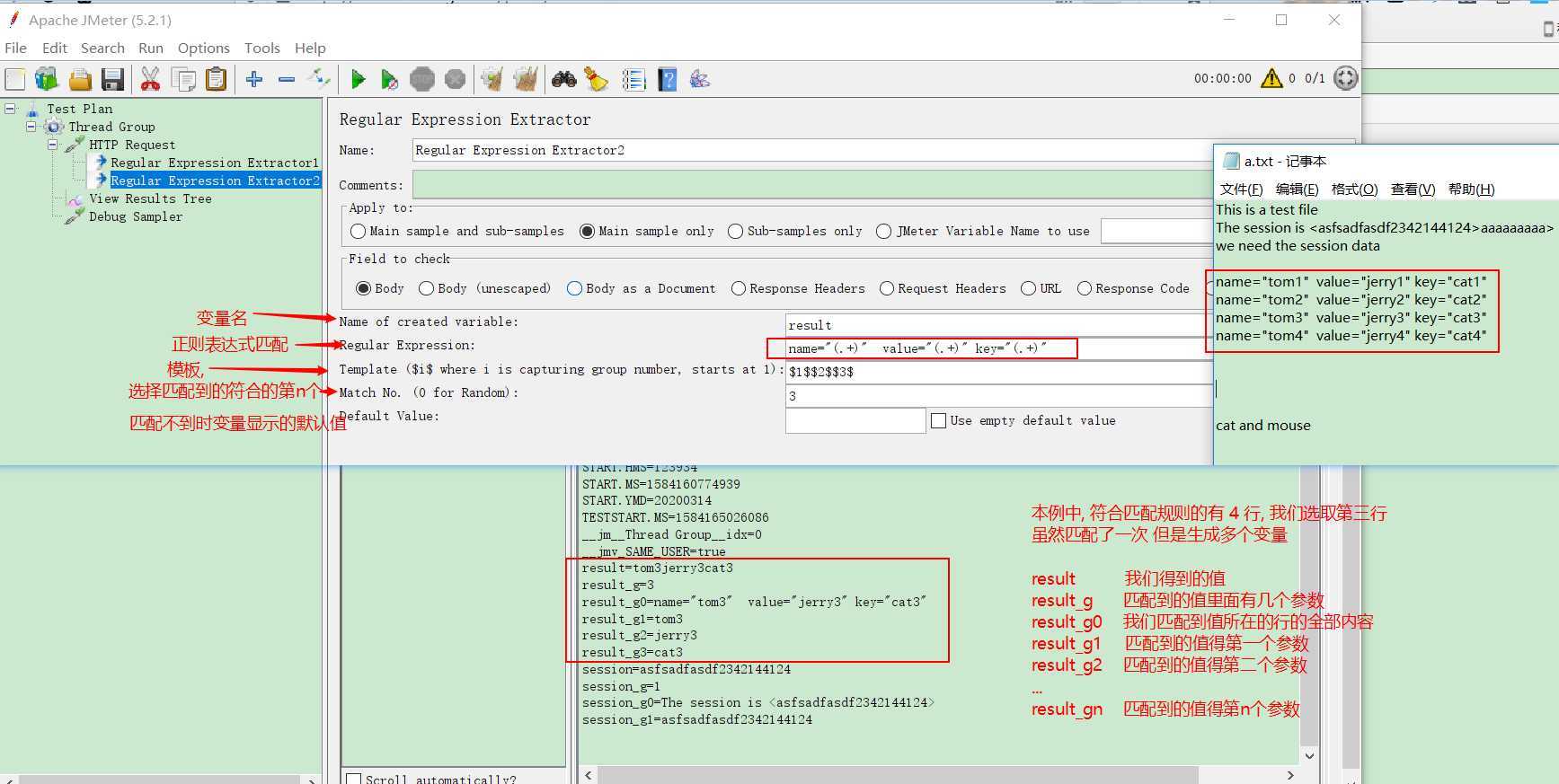This screenshot has height=784, width=1559.
Task: Open the Search menu
Action: [102, 48]
